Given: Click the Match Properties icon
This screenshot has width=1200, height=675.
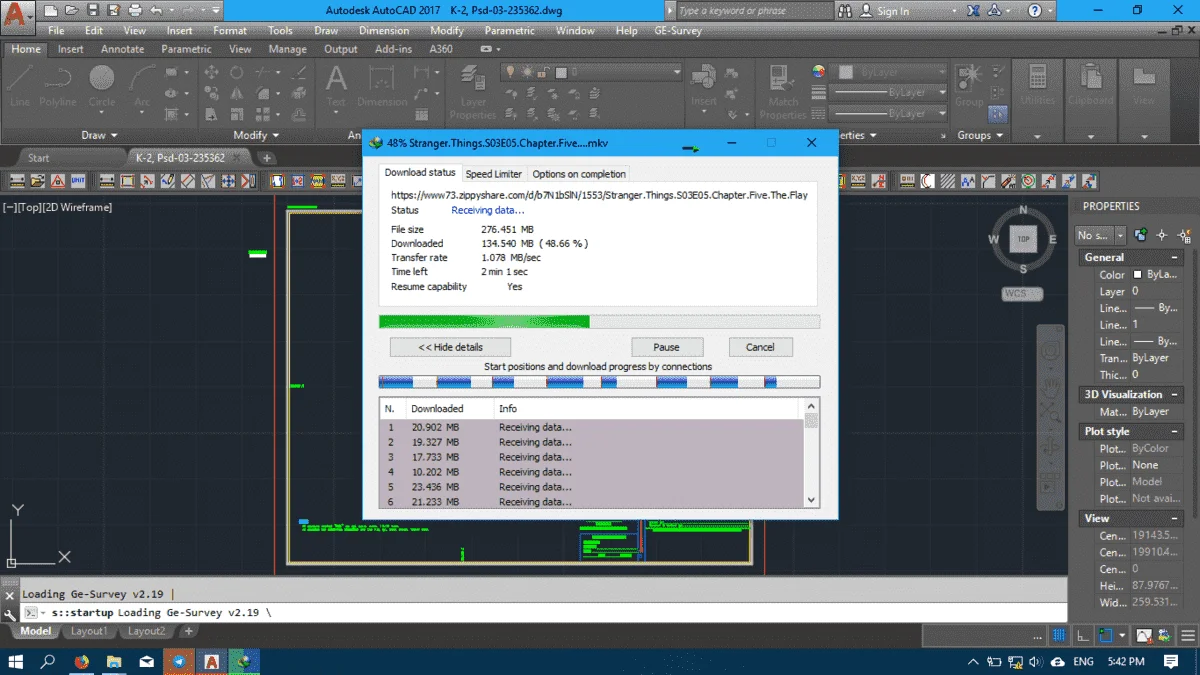Looking at the screenshot, I should pos(783,92).
